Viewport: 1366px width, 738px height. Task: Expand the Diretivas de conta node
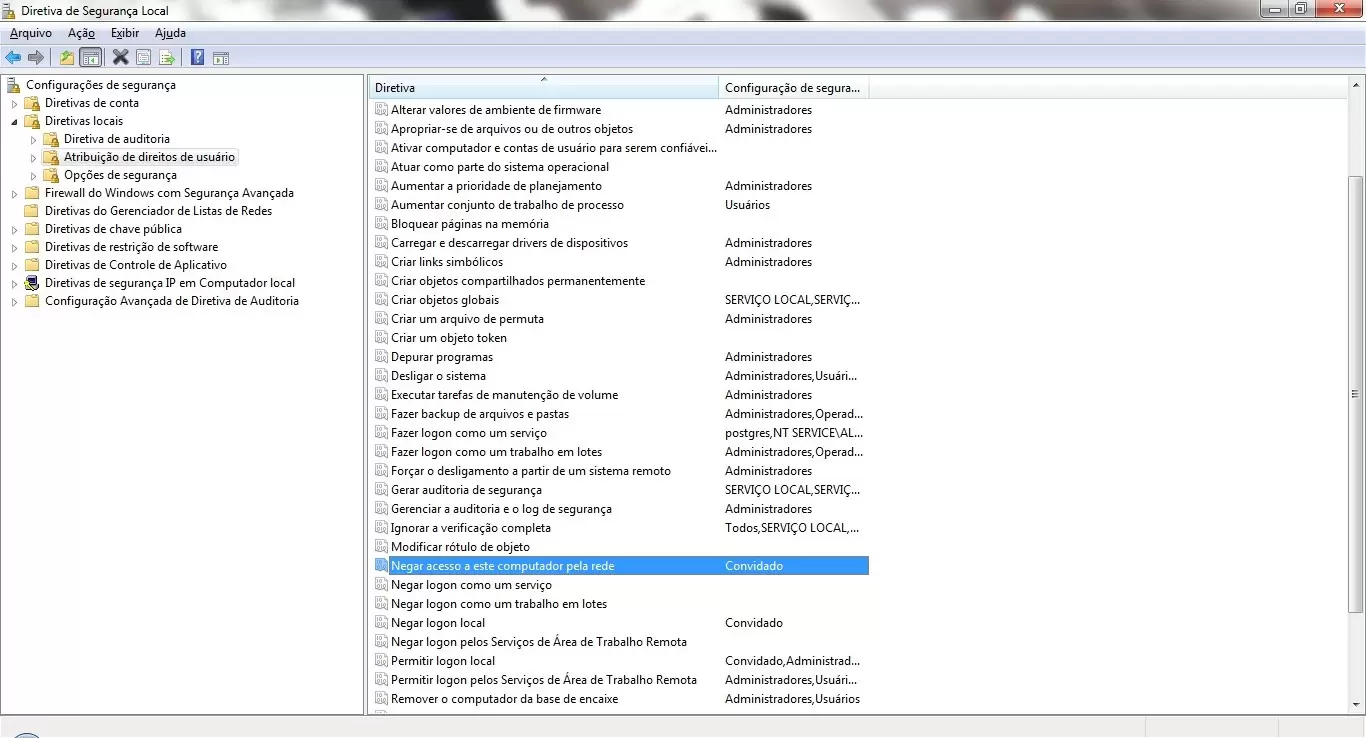(x=14, y=103)
